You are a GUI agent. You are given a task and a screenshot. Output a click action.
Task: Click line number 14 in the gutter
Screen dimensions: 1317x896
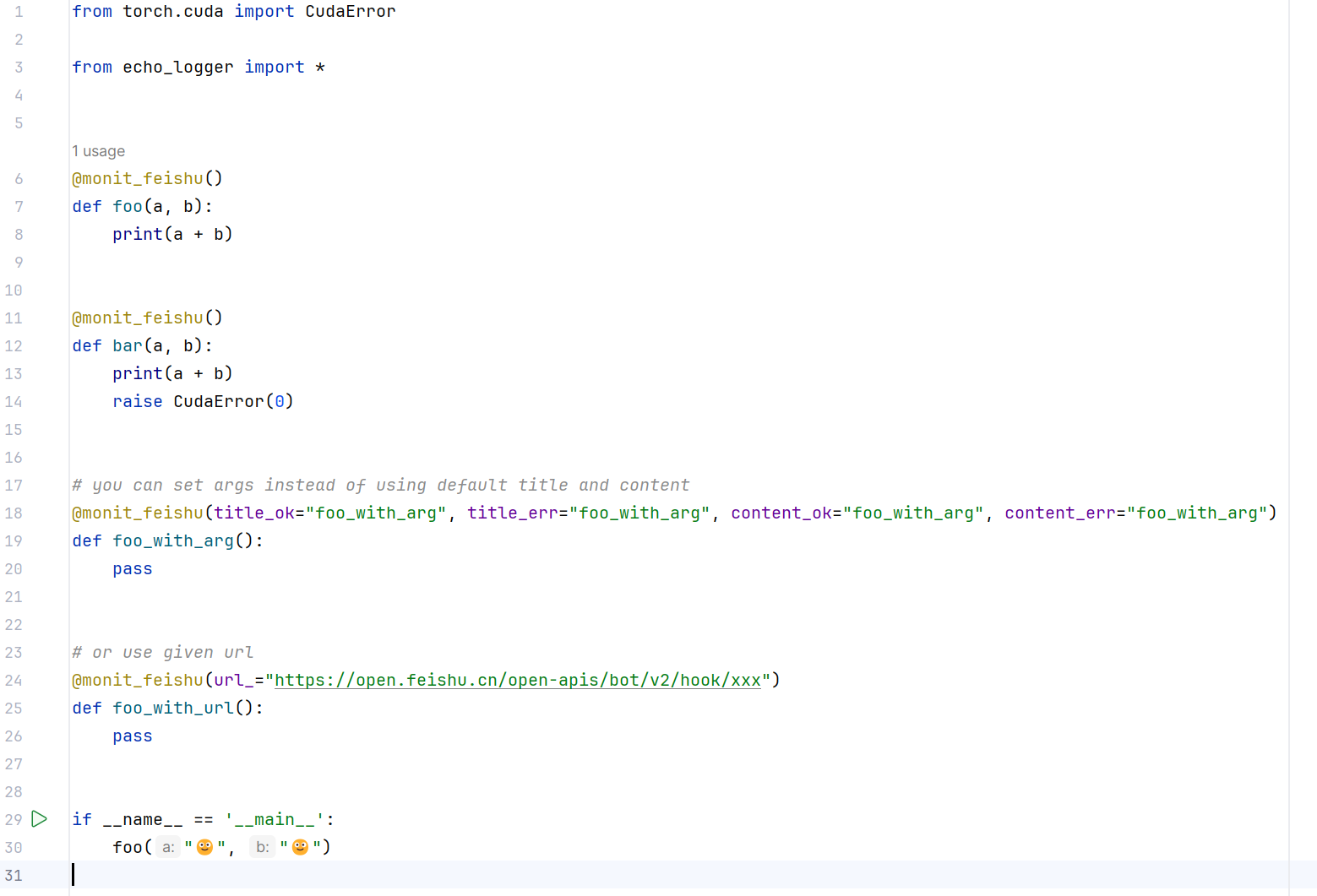14,402
